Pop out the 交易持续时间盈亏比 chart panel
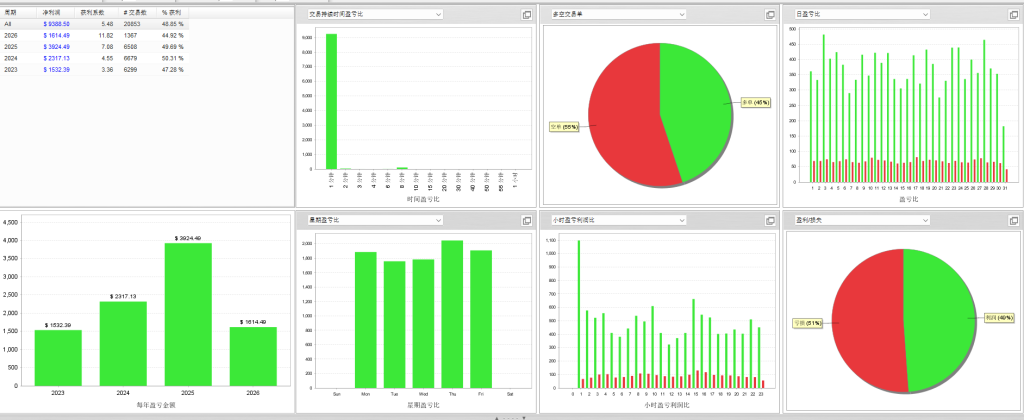This screenshot has width=1024, height=420. pyautogui.click(x=527, y=15)
